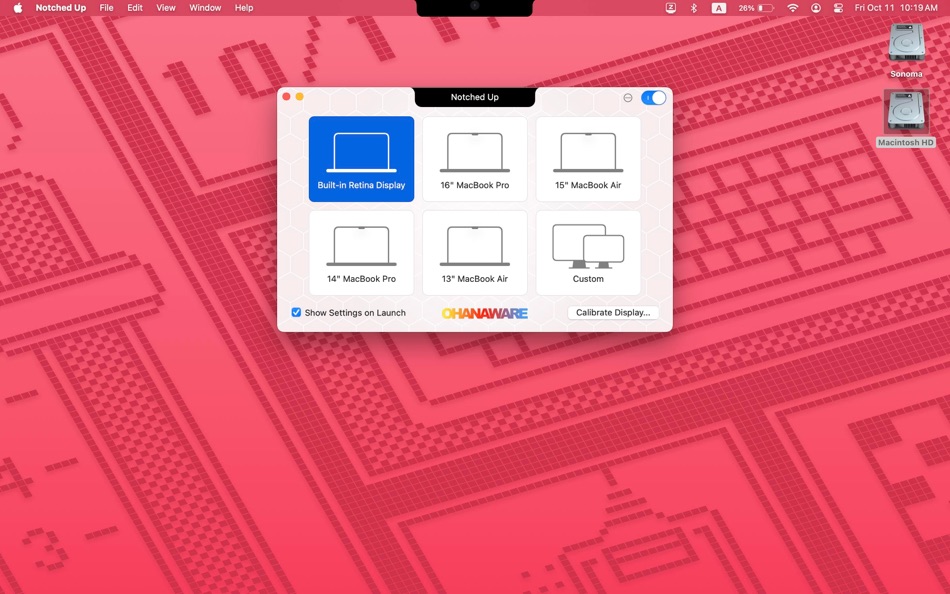
Task: Minimize the Notched Up window
Action: 299,96
